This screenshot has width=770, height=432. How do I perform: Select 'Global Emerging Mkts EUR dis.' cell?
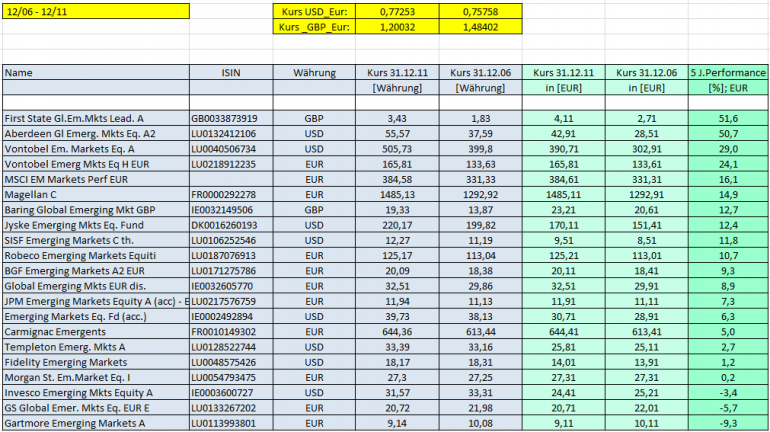coord(96,286)
